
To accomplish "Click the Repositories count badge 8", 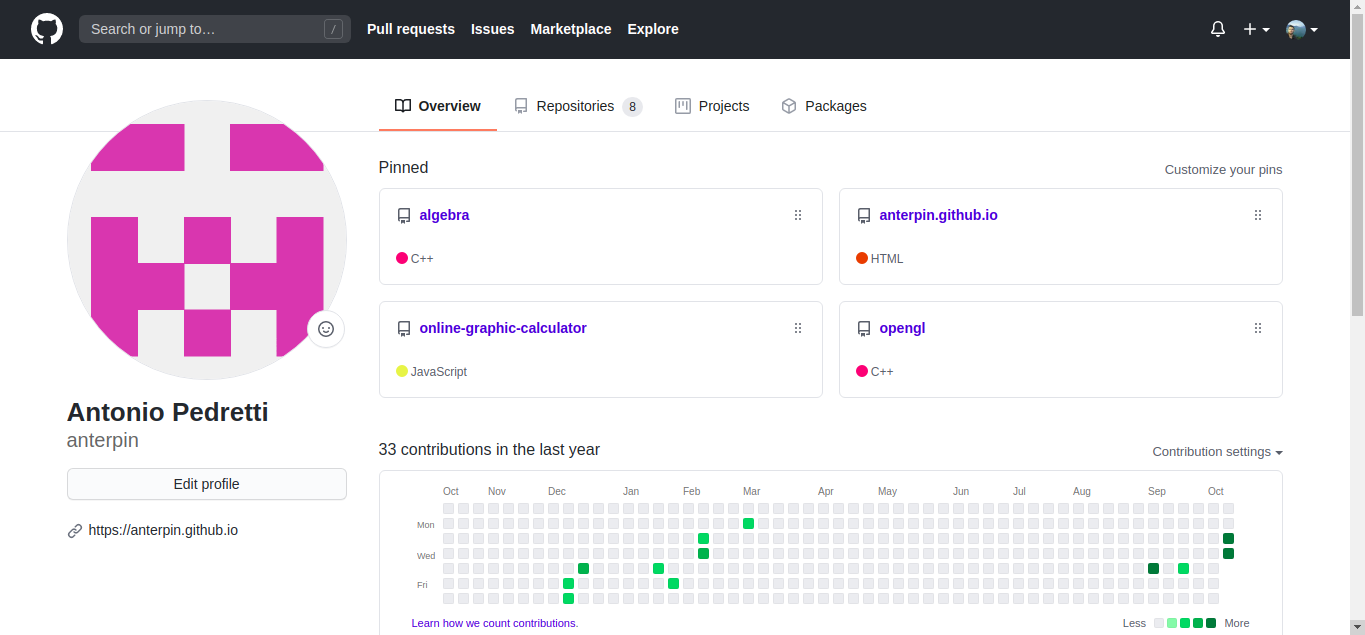I will (x=632, y=107).
